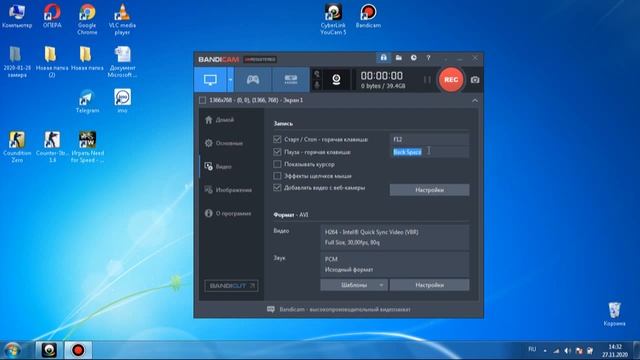The image size is (640, 360).
Task: Open the ОПЕРА browser desktop icon
Action: 52,16
